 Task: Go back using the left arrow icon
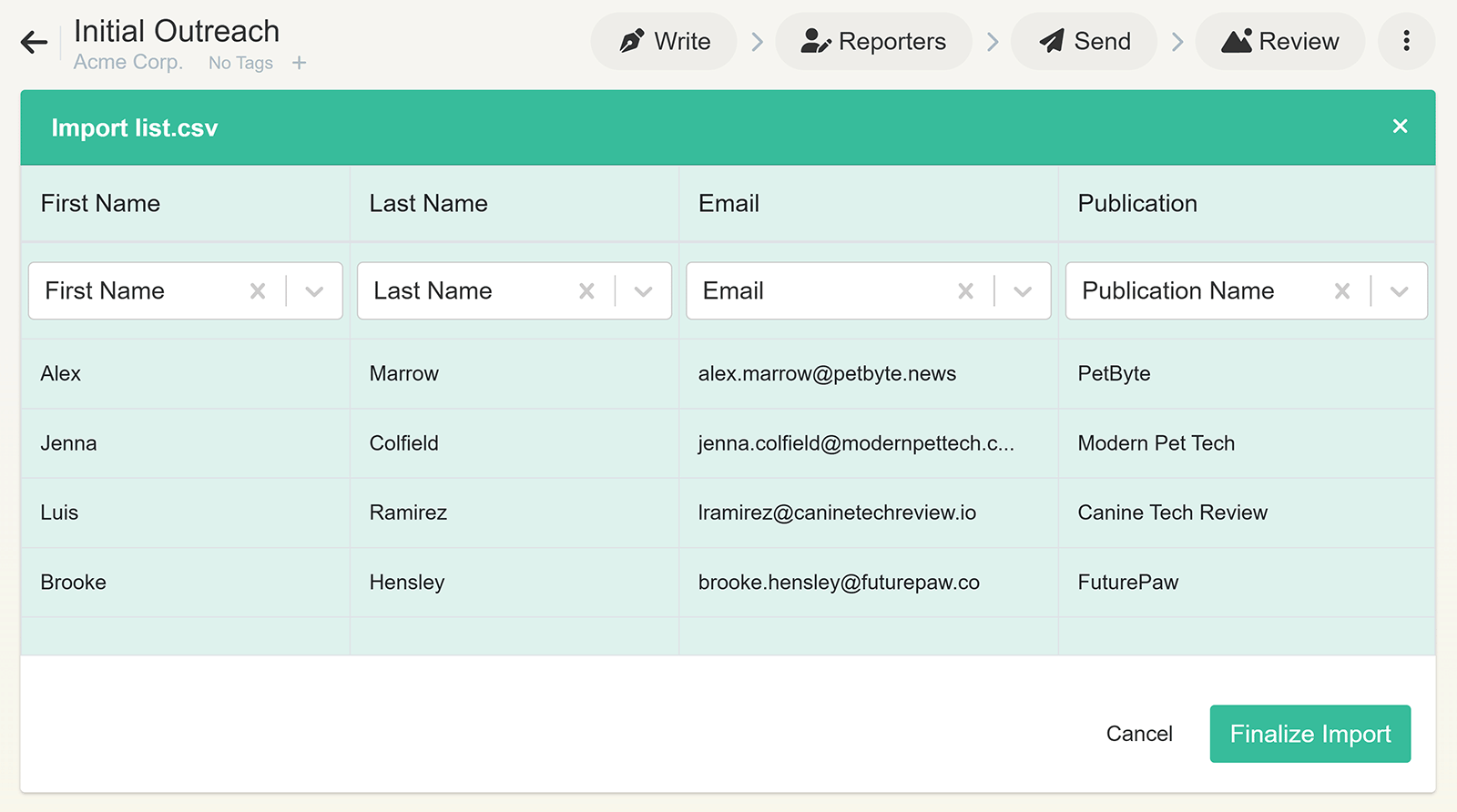[x=34, y=42]
